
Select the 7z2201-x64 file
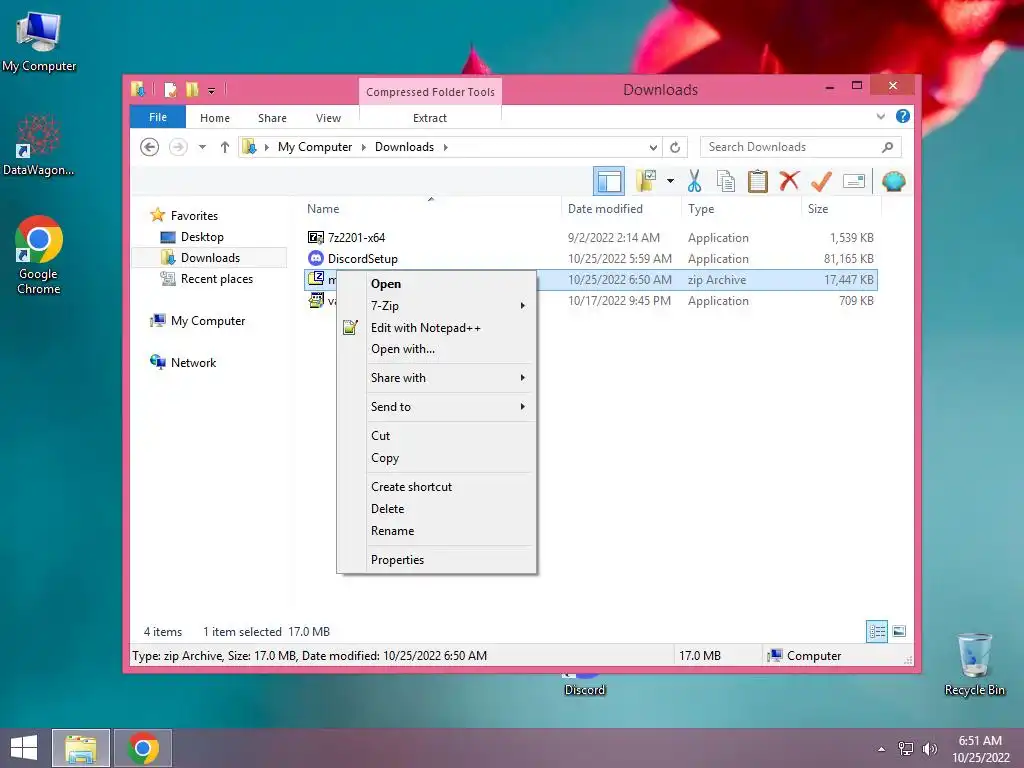[x=356, y=238]
